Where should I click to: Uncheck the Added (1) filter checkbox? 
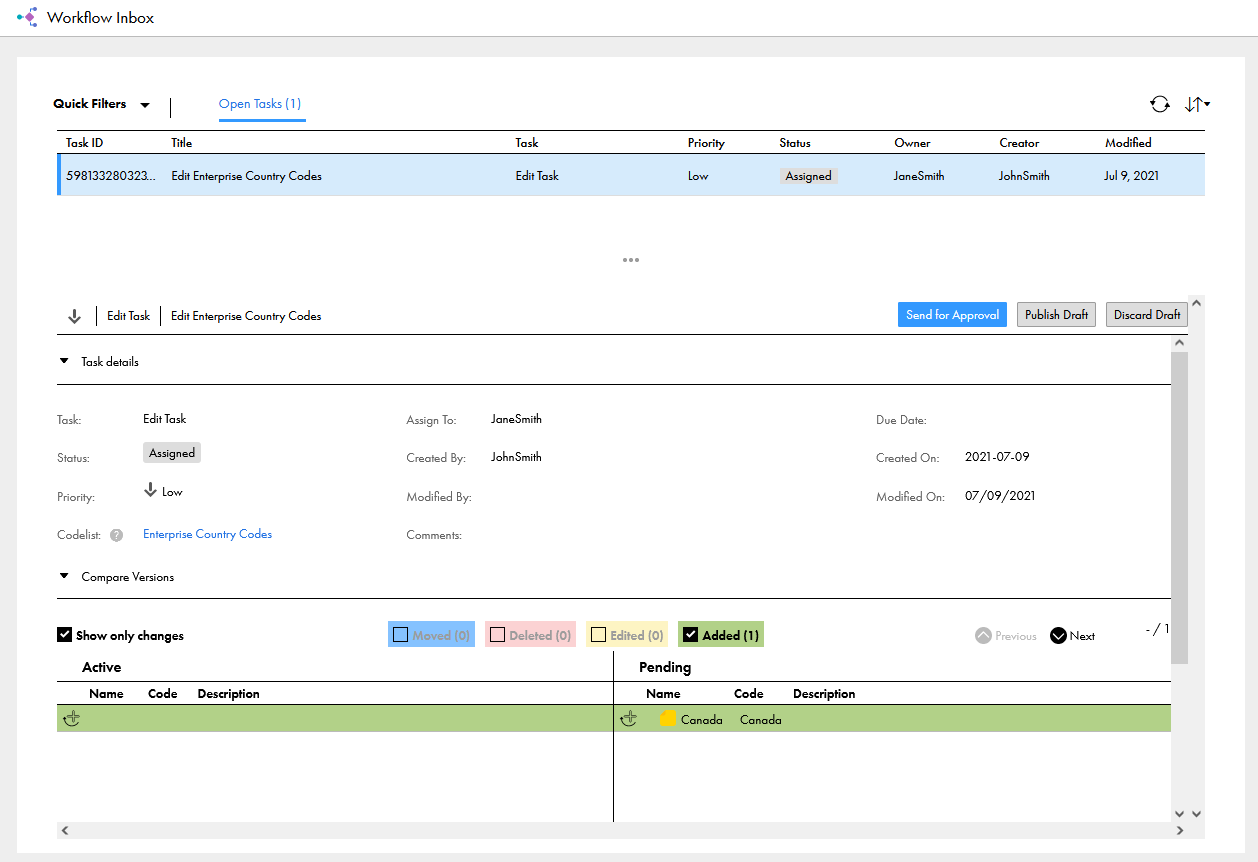pos(690,634)
